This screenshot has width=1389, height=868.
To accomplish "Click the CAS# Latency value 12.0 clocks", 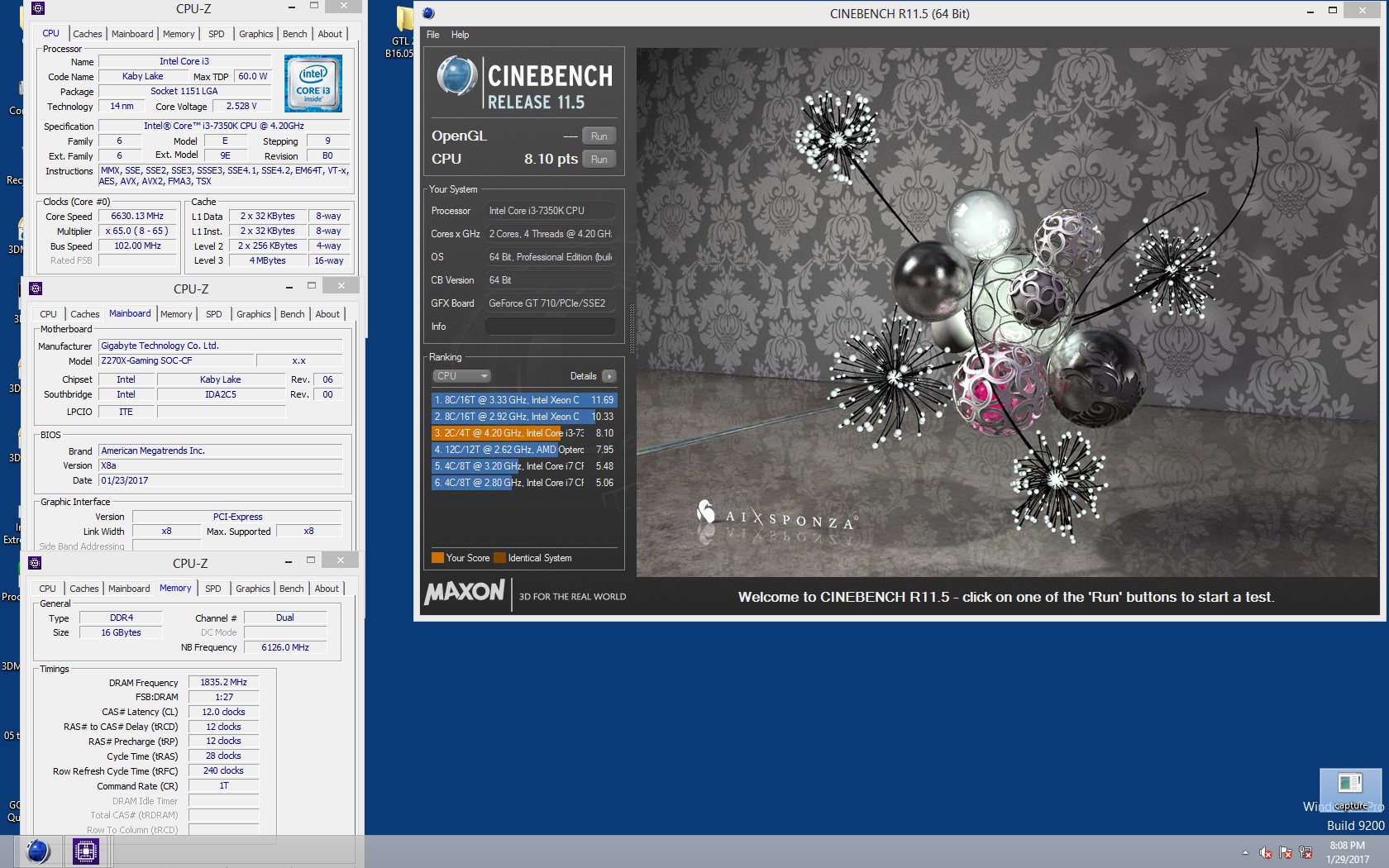I will pyautogui.click(x=223, y=713).
